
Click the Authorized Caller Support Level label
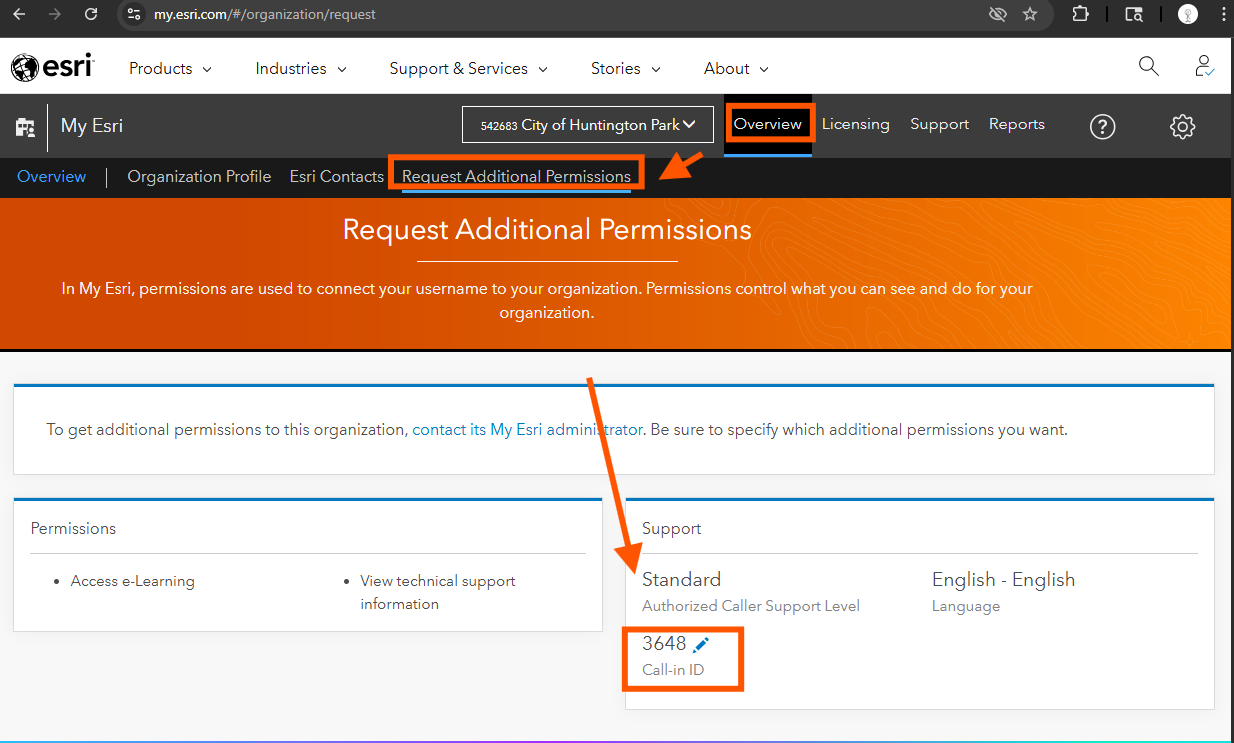point(751,606)
